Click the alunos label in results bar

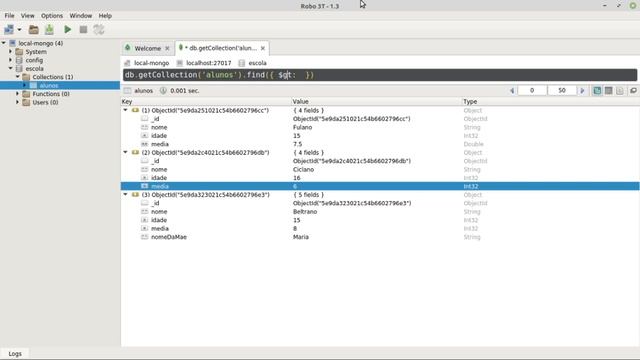point(143,91)
